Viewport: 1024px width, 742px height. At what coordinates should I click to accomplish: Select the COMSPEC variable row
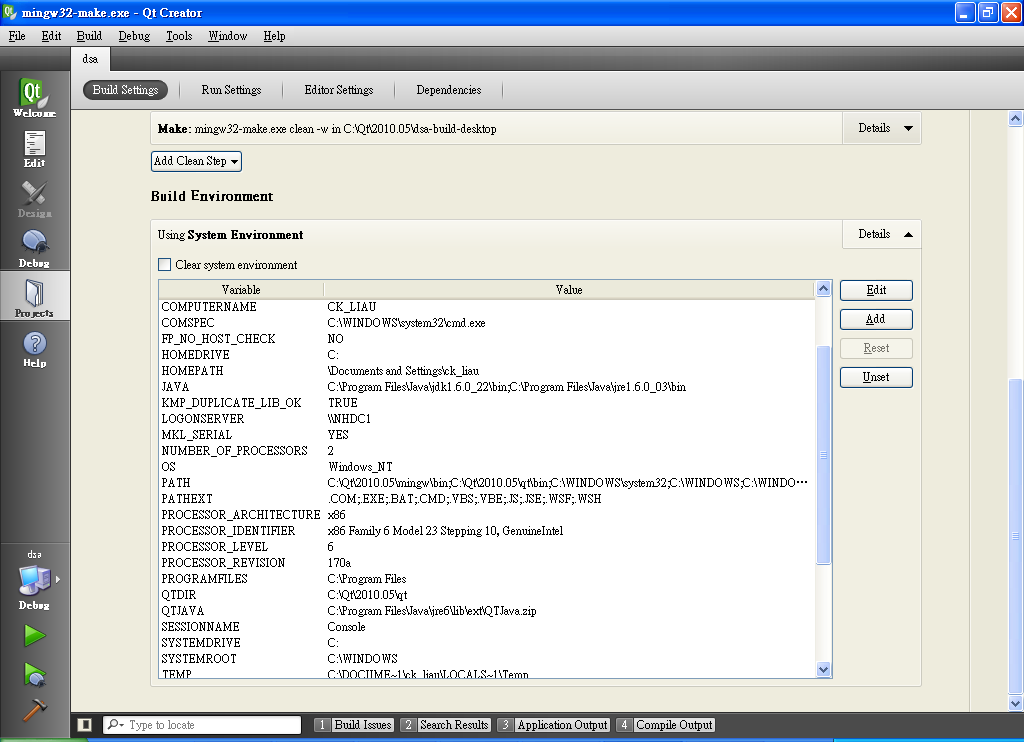tap(487, 323)
